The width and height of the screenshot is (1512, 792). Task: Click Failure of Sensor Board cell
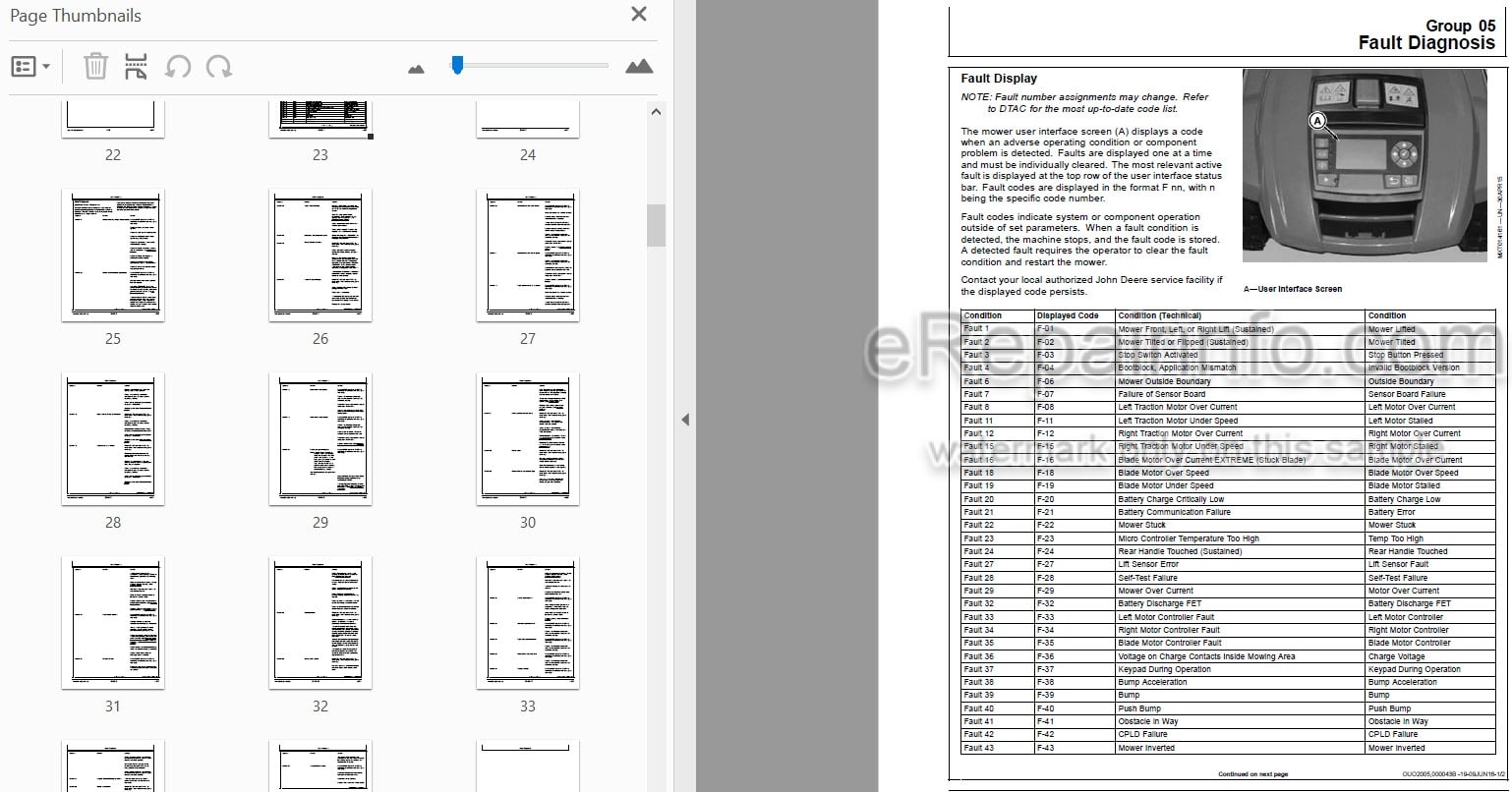point(1241,394)
